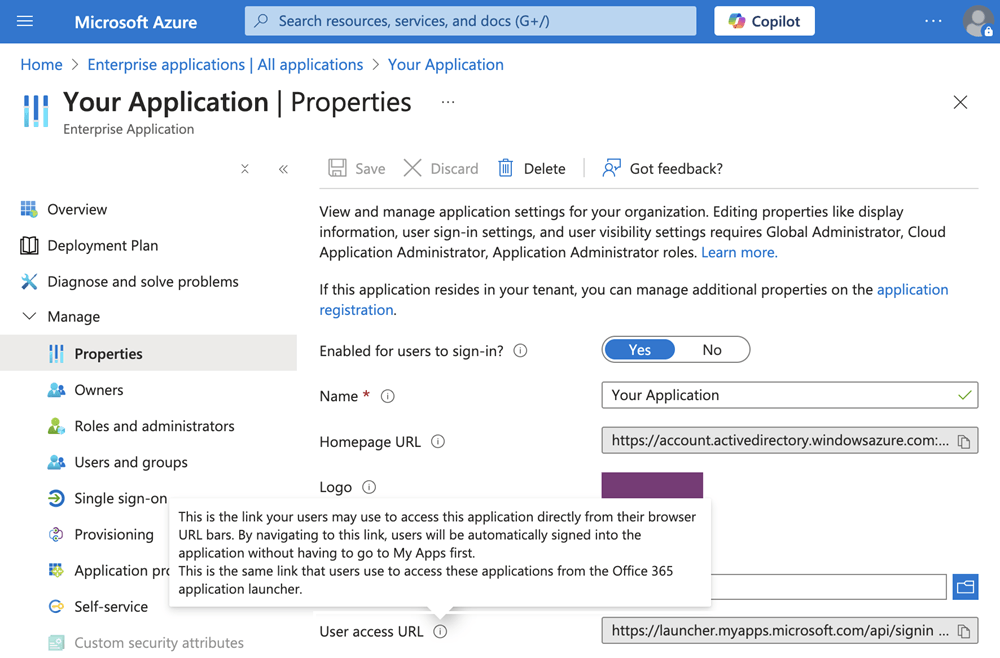Click the small X above the sidebar
Image resolution: width=1000 pixels, height=658 pixels.
245,169
